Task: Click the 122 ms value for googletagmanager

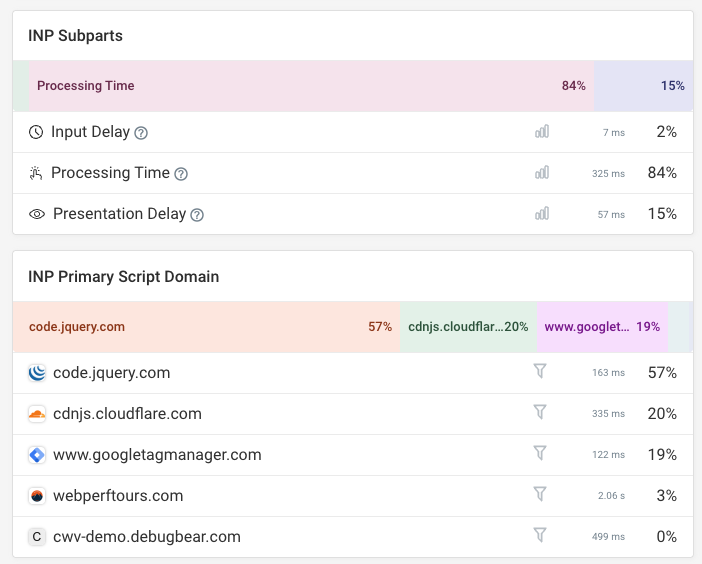Action: tap(608, 455)
